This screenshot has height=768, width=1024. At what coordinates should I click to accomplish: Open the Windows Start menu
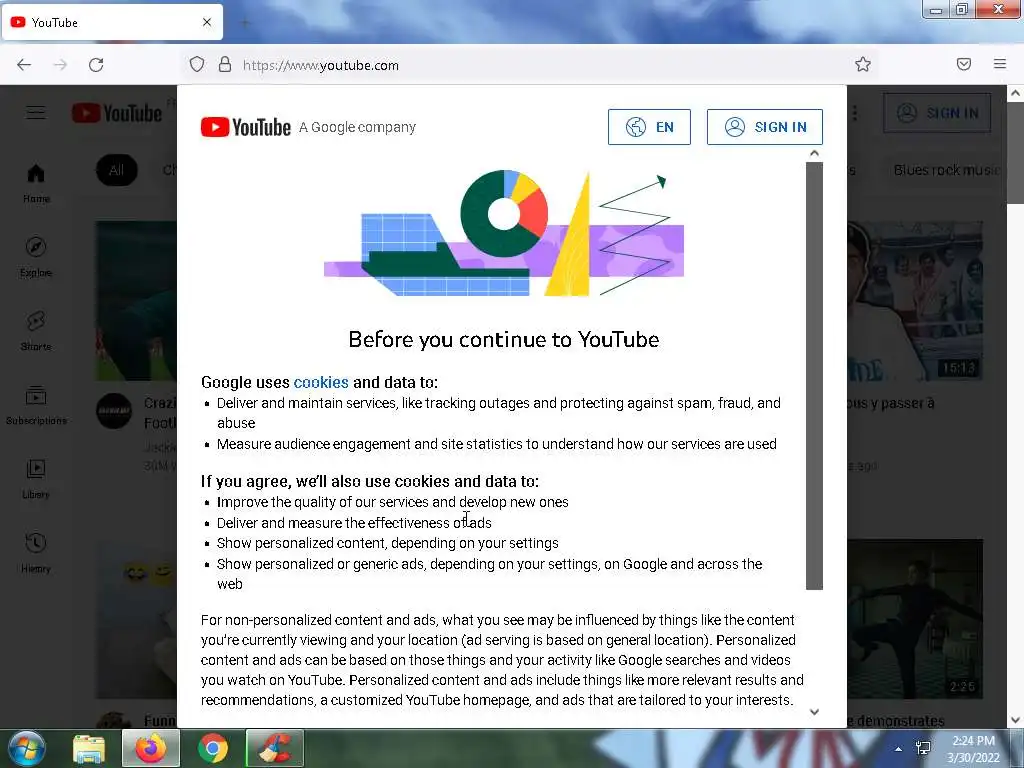[x=27, y=748]
